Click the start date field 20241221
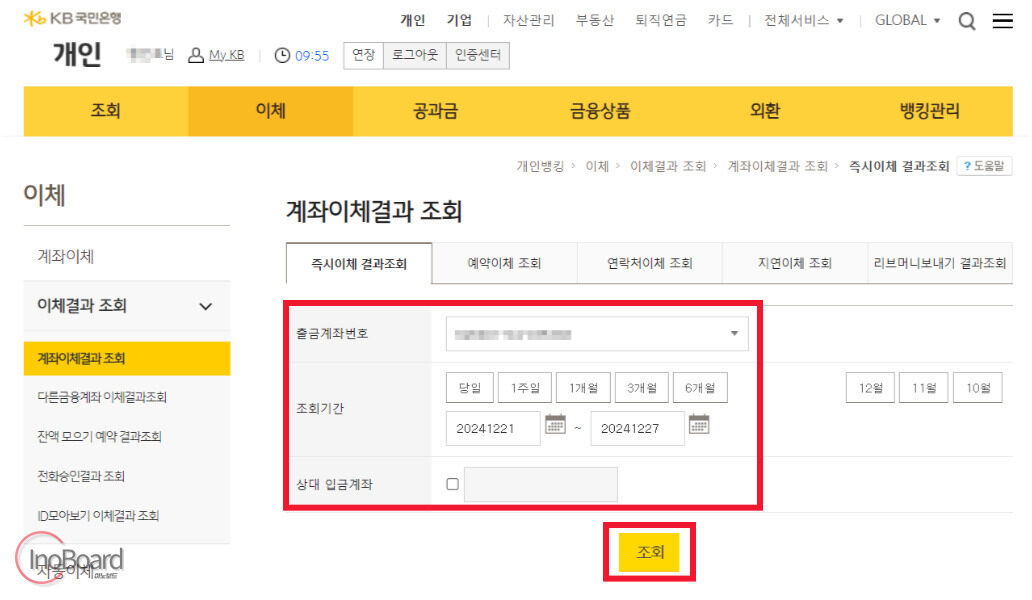Viewport: 1032px width, 600px height. [x=493, y=428]
